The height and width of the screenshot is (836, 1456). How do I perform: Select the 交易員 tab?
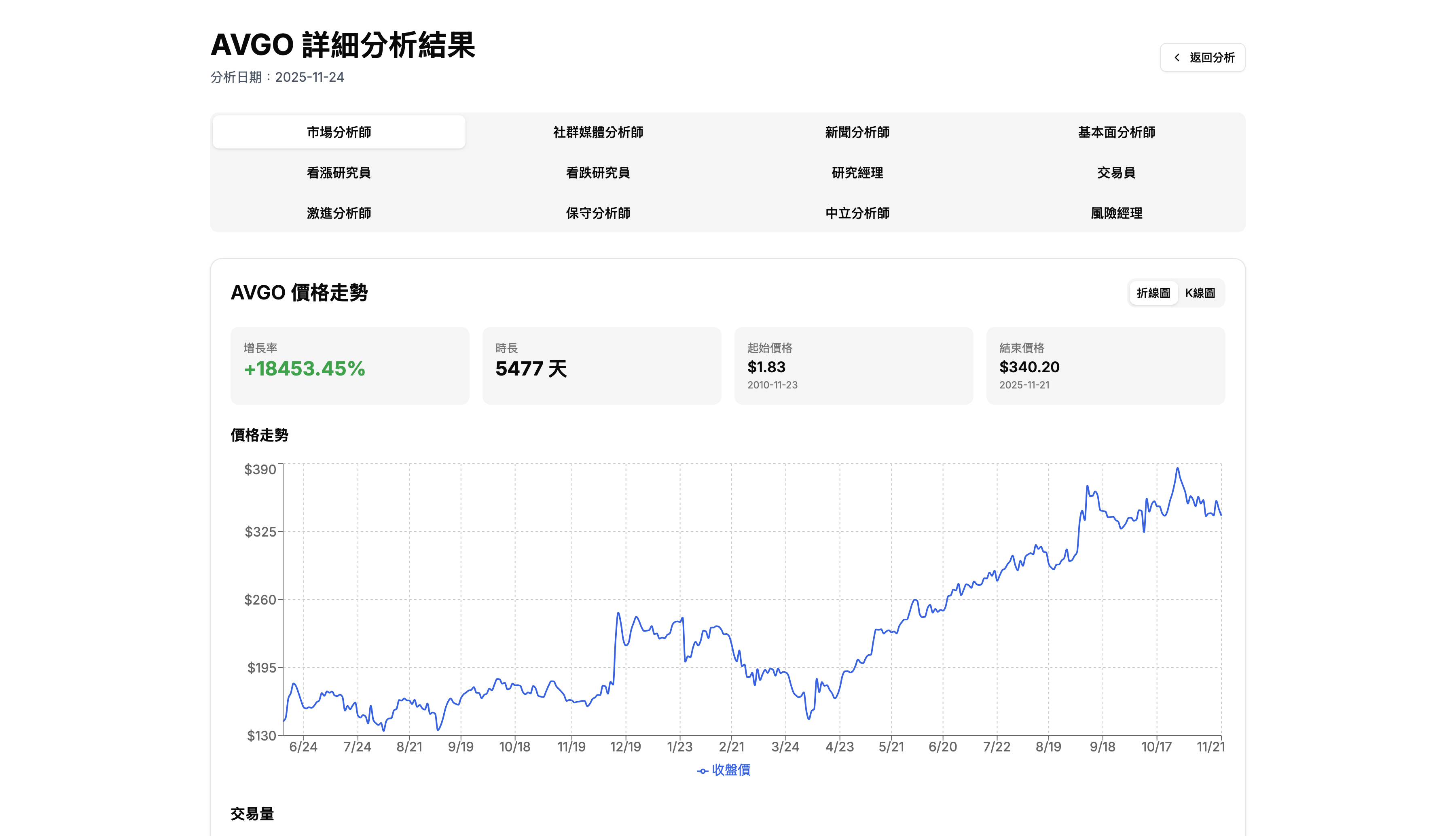pos(1116,173)
